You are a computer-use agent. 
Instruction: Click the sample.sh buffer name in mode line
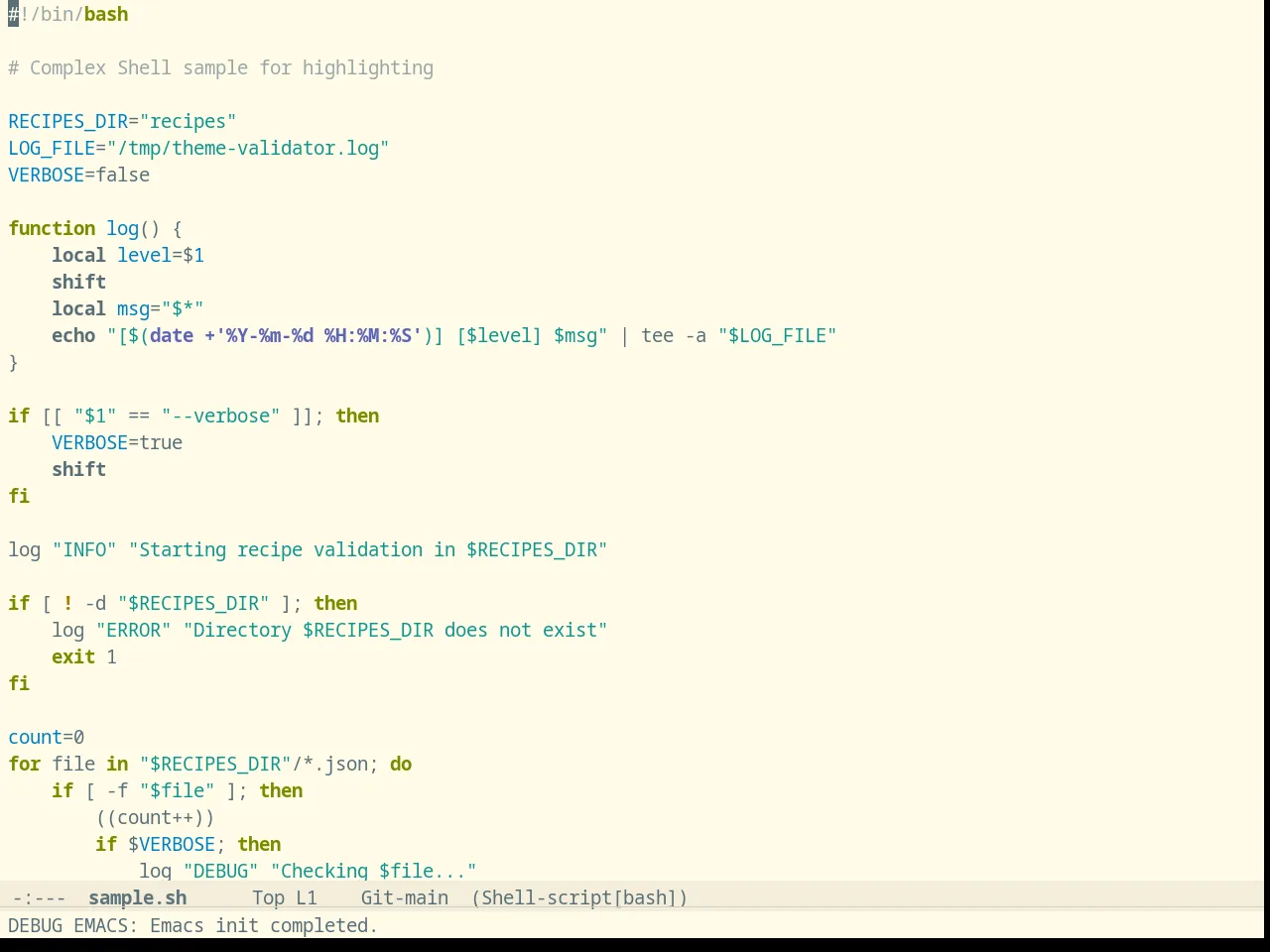(137, 898)
